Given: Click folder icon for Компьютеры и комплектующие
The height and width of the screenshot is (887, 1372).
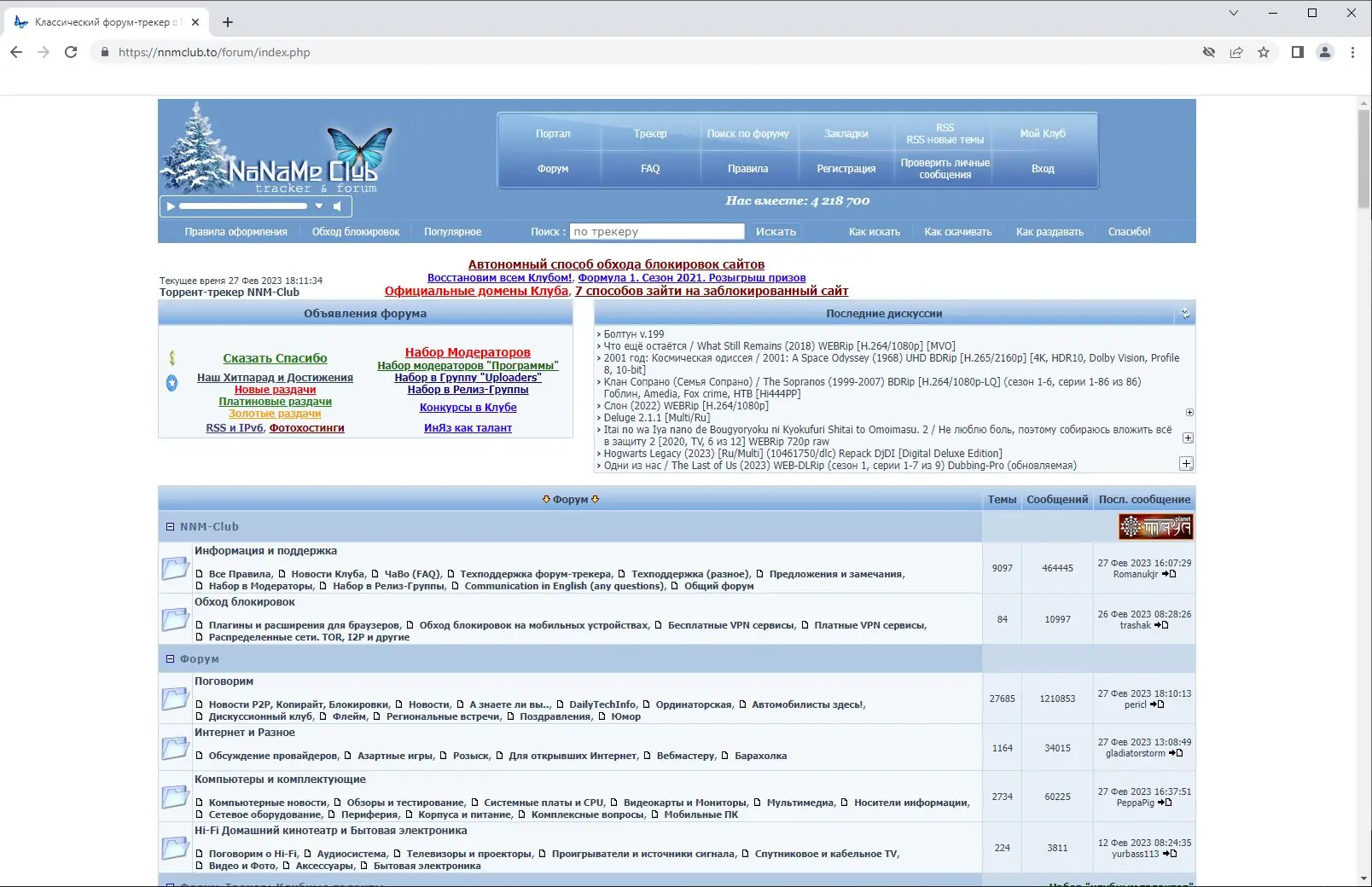Looking at the screenshot, I should click(x=175, y=797).
